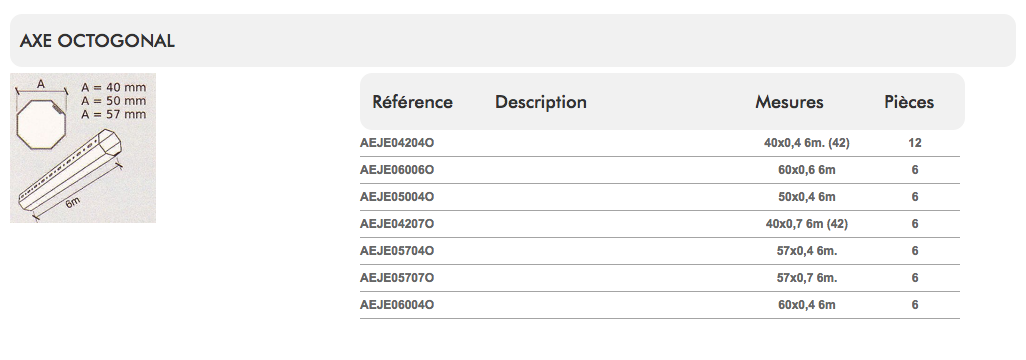The width and height of the screenshot is (1026, 360).
Task: Select reference AEJE05004O
Action: [x=397, y=197]
